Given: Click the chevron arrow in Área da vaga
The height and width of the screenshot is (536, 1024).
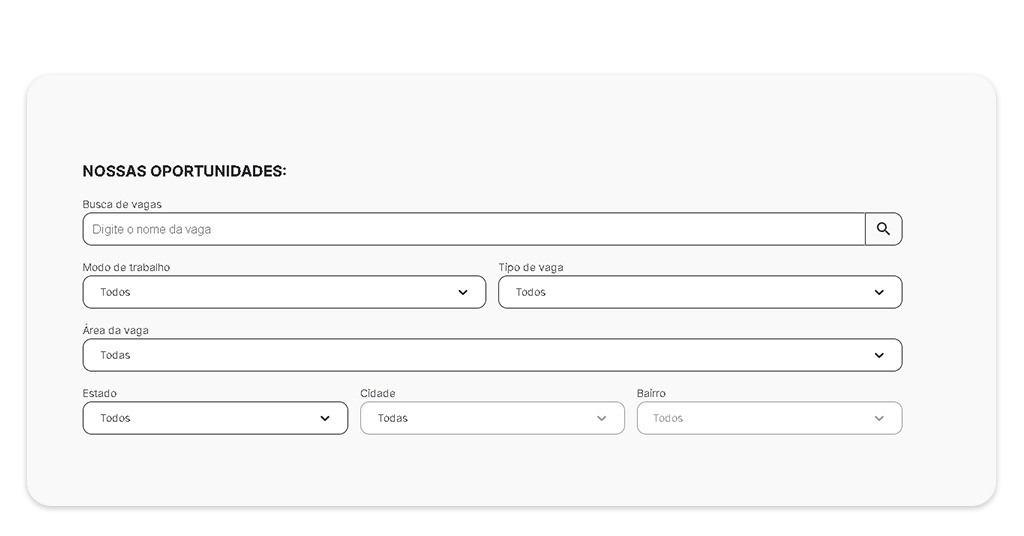Looking at the screenshot, I should (879, 356).
